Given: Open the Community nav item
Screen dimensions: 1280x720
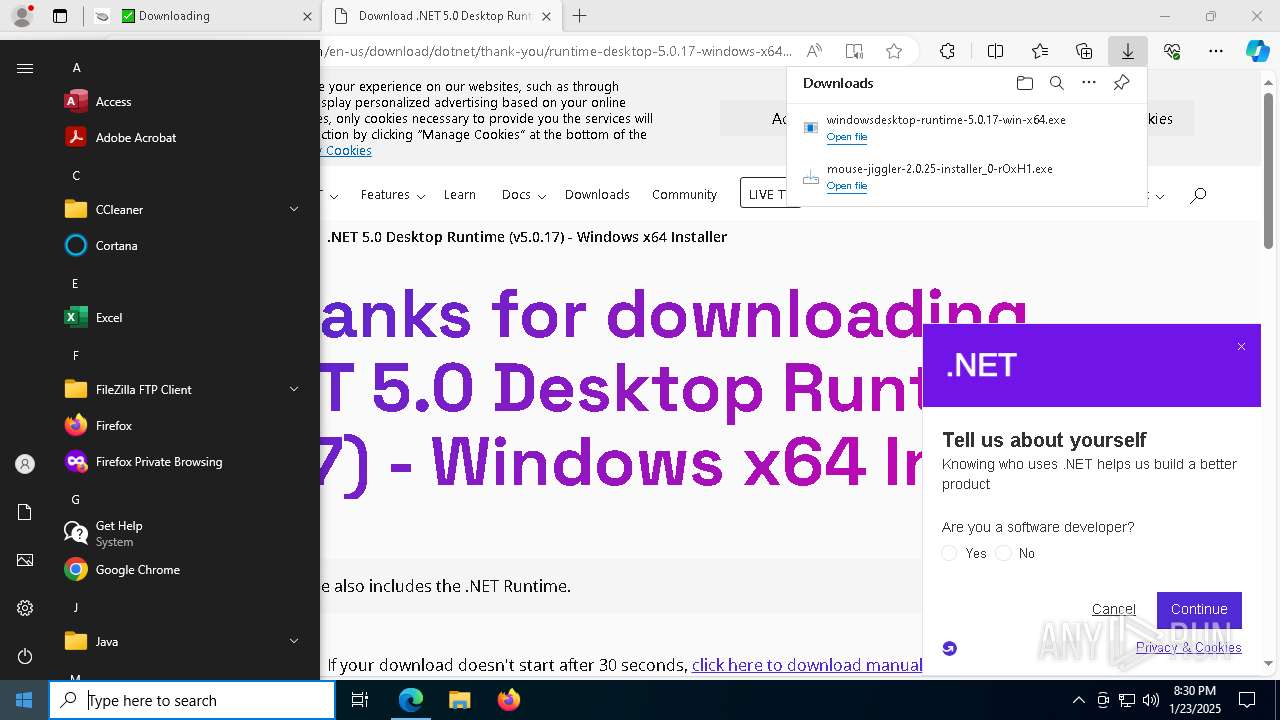Looking at the screenshot, I should [684, 195].
